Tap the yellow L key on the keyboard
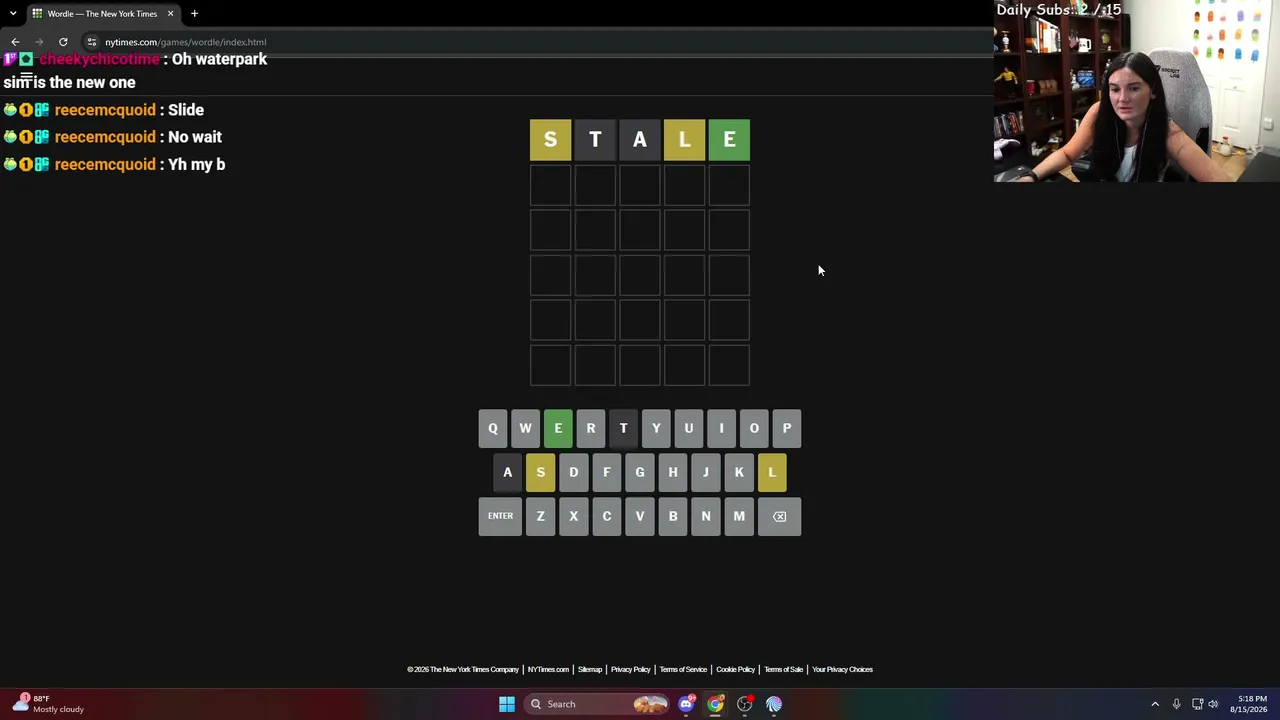 point(772,472)
